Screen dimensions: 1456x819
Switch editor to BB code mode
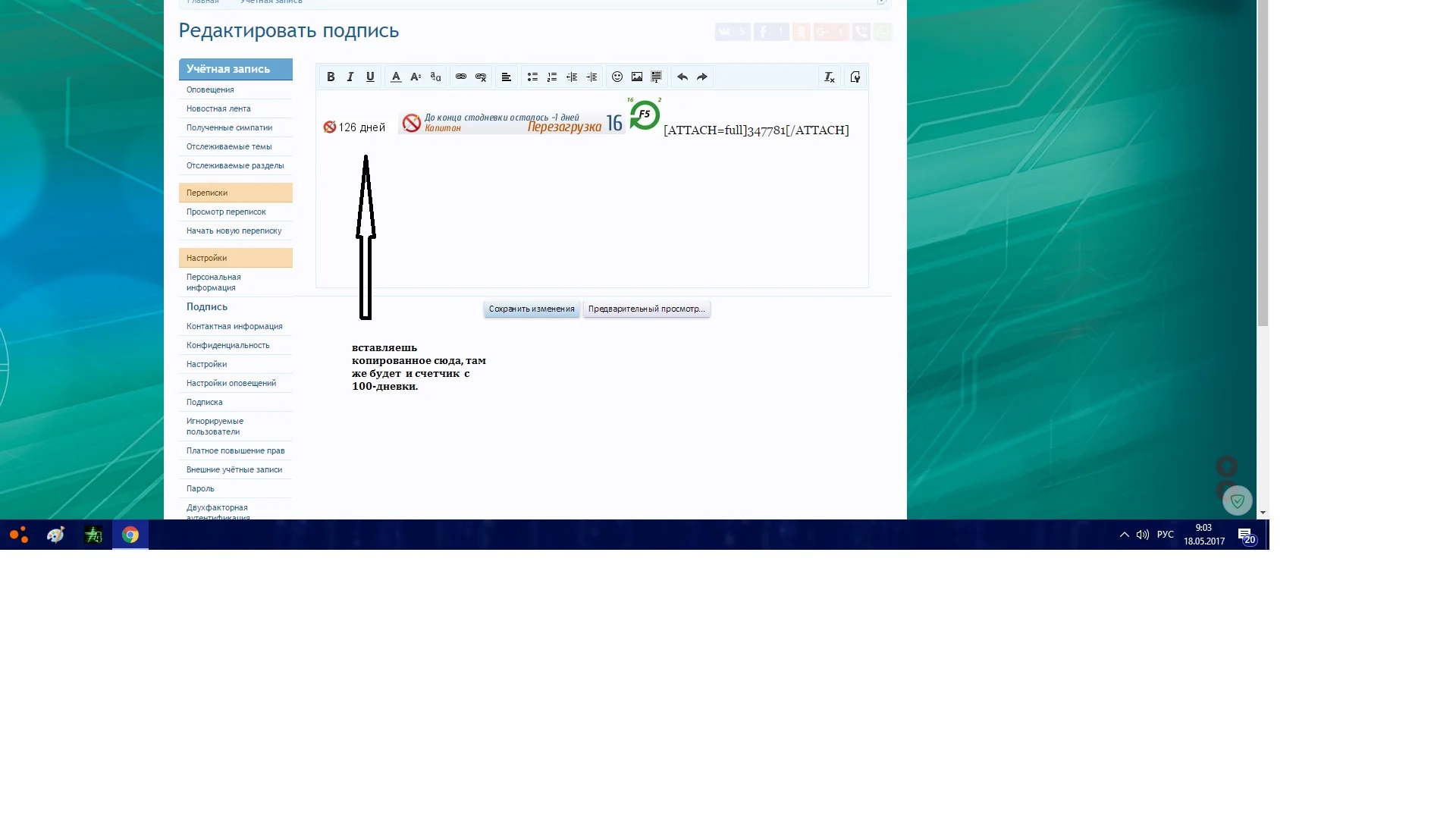click(x=855, y=77)
